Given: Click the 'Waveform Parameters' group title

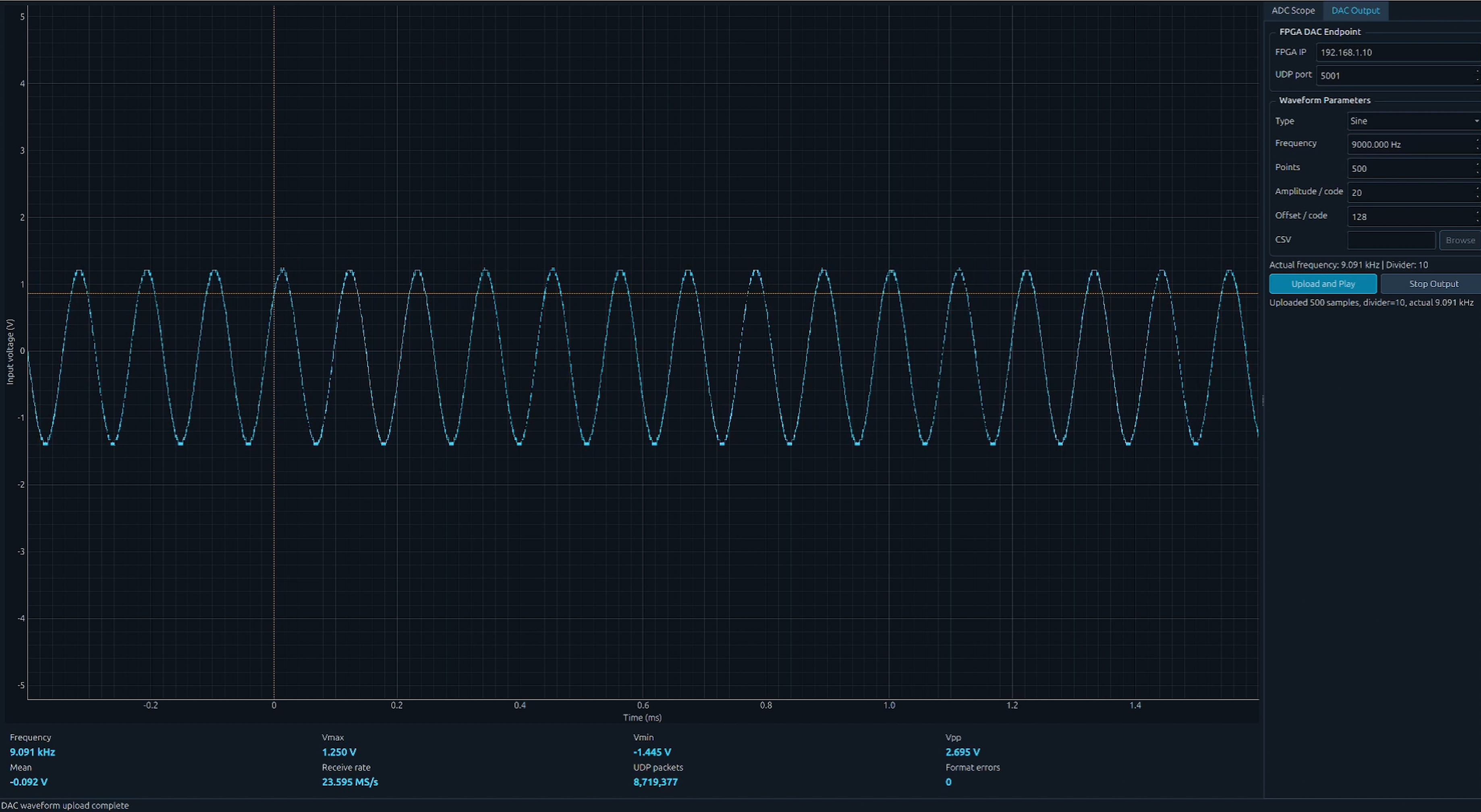Looking at the screenshot, I should coord(1325,100).
